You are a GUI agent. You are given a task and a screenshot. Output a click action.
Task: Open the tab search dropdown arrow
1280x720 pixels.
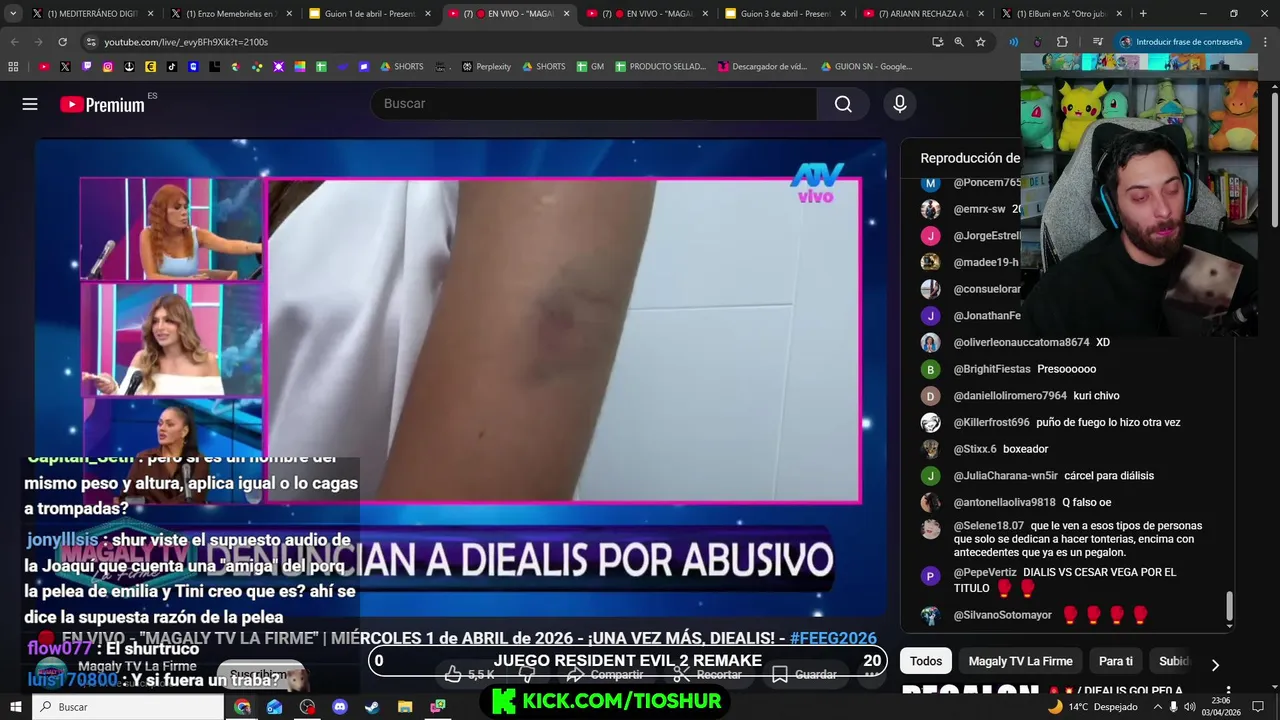[13, 14]
